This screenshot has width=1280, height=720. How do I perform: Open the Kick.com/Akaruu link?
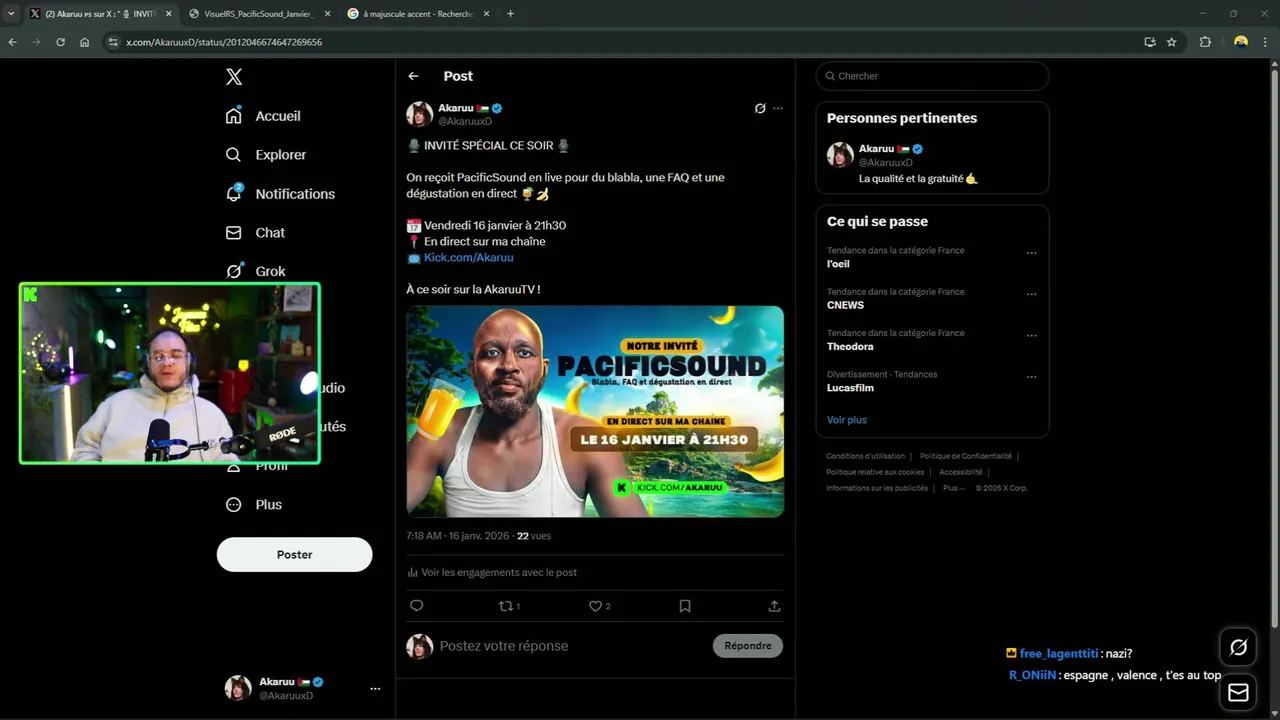[468, 257]
